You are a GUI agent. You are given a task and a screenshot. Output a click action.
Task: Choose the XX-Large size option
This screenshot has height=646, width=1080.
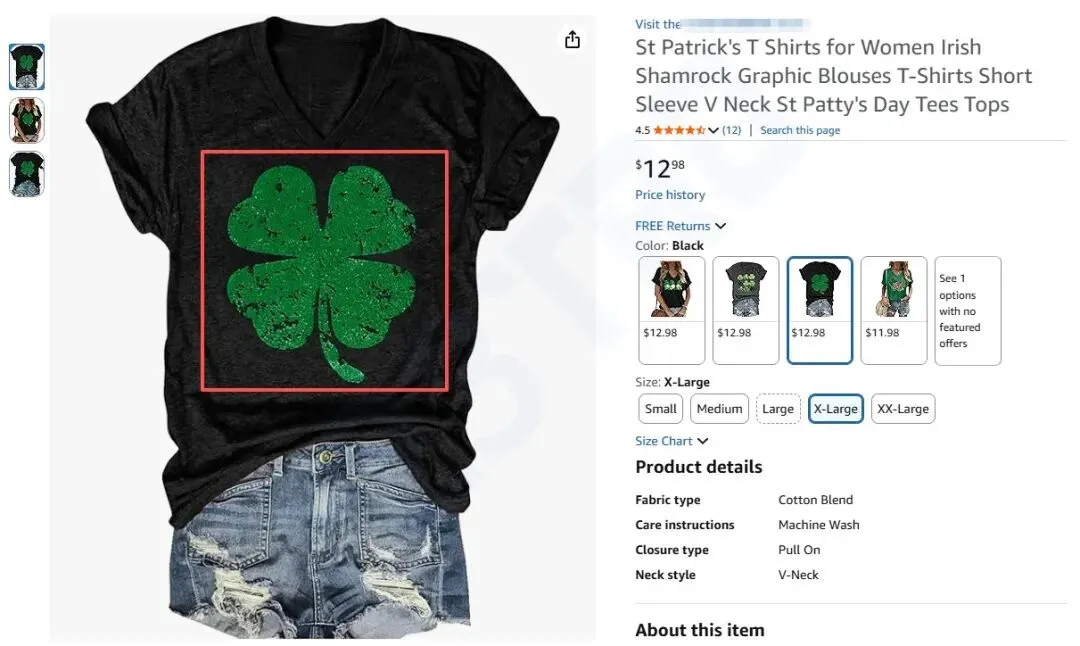(903, 408)
